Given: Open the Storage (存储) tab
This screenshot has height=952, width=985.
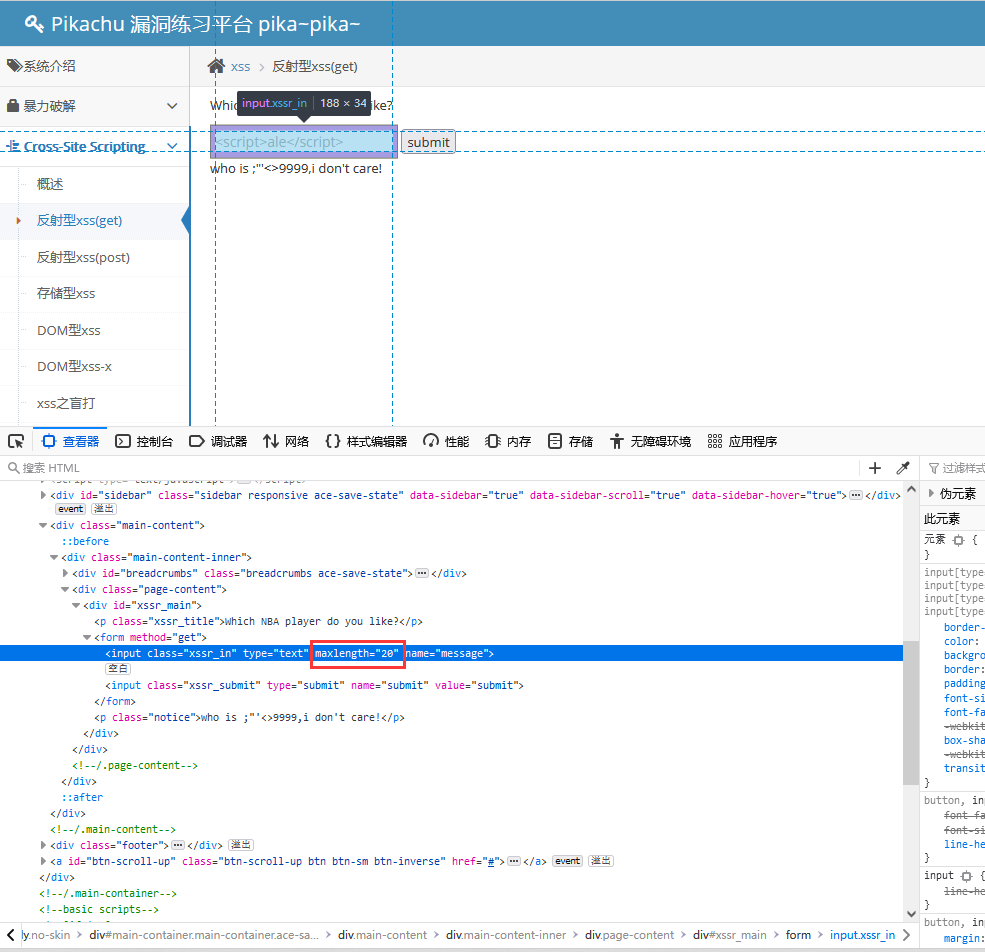Looking at the screenshot, I should (570, 442).
